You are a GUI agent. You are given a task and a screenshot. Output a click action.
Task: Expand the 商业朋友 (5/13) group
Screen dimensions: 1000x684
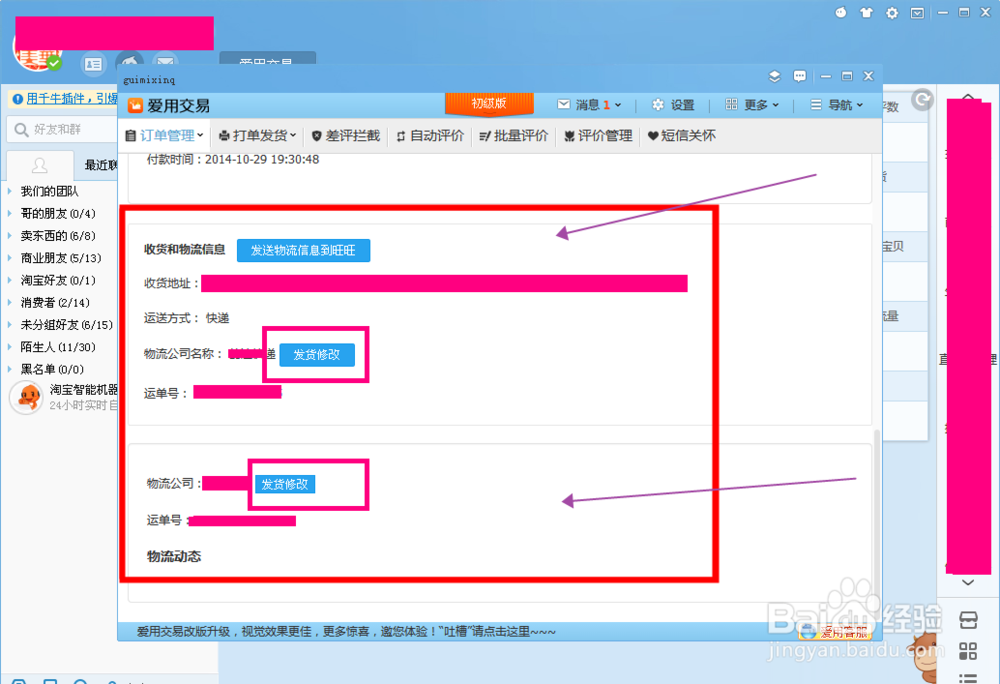click(54, 258)
